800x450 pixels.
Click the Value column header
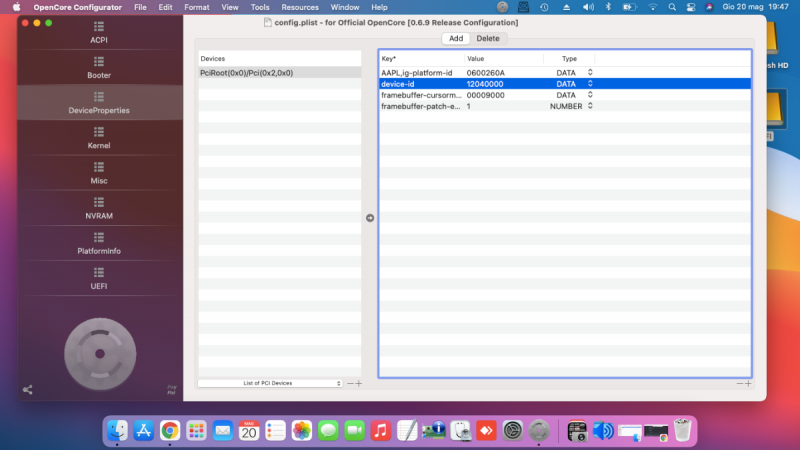[476, 59]
